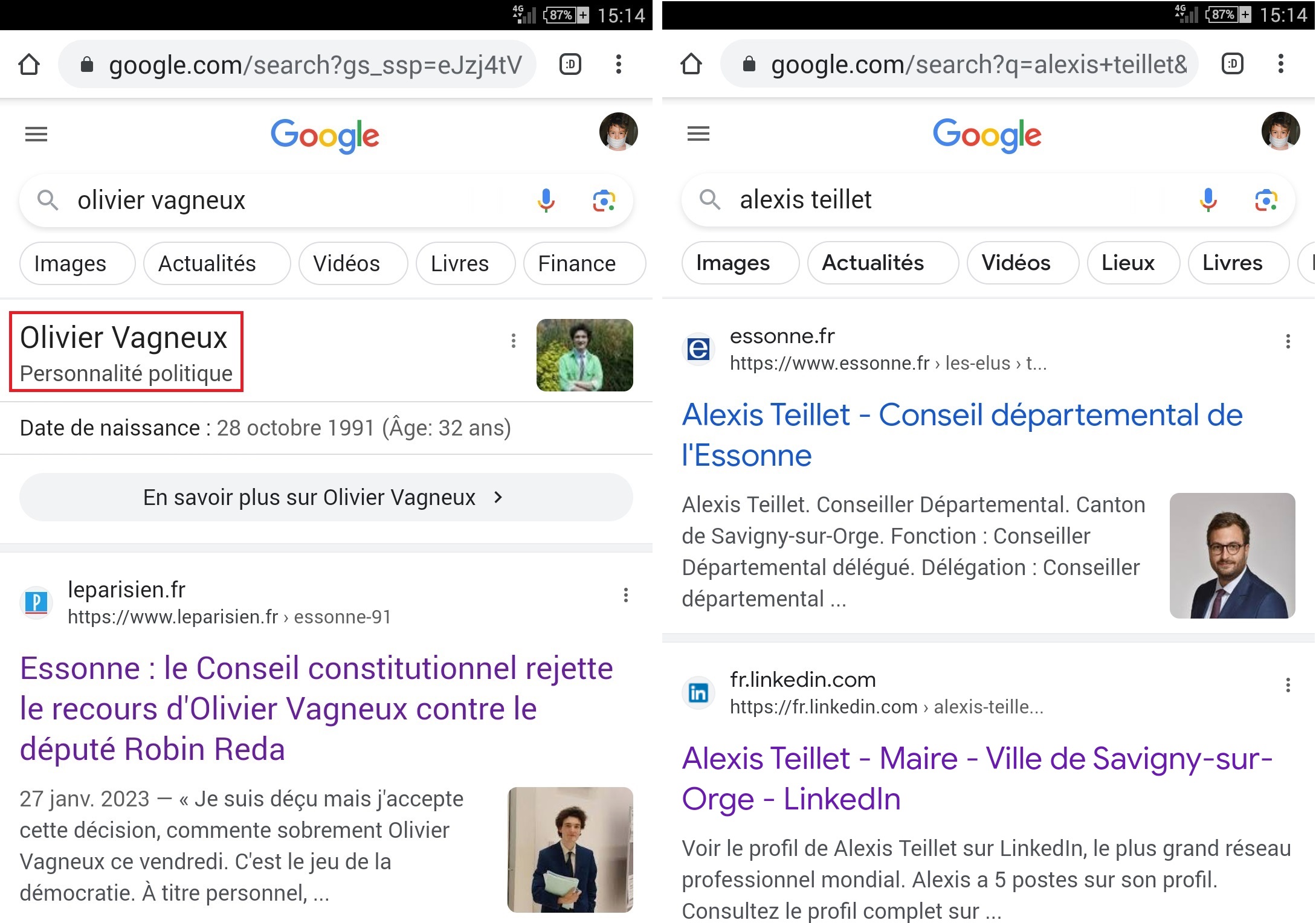Viewport: 1316px width, 923px height.
Task: Switch to Actualités in left search
Action: click(x=207, y=264)
